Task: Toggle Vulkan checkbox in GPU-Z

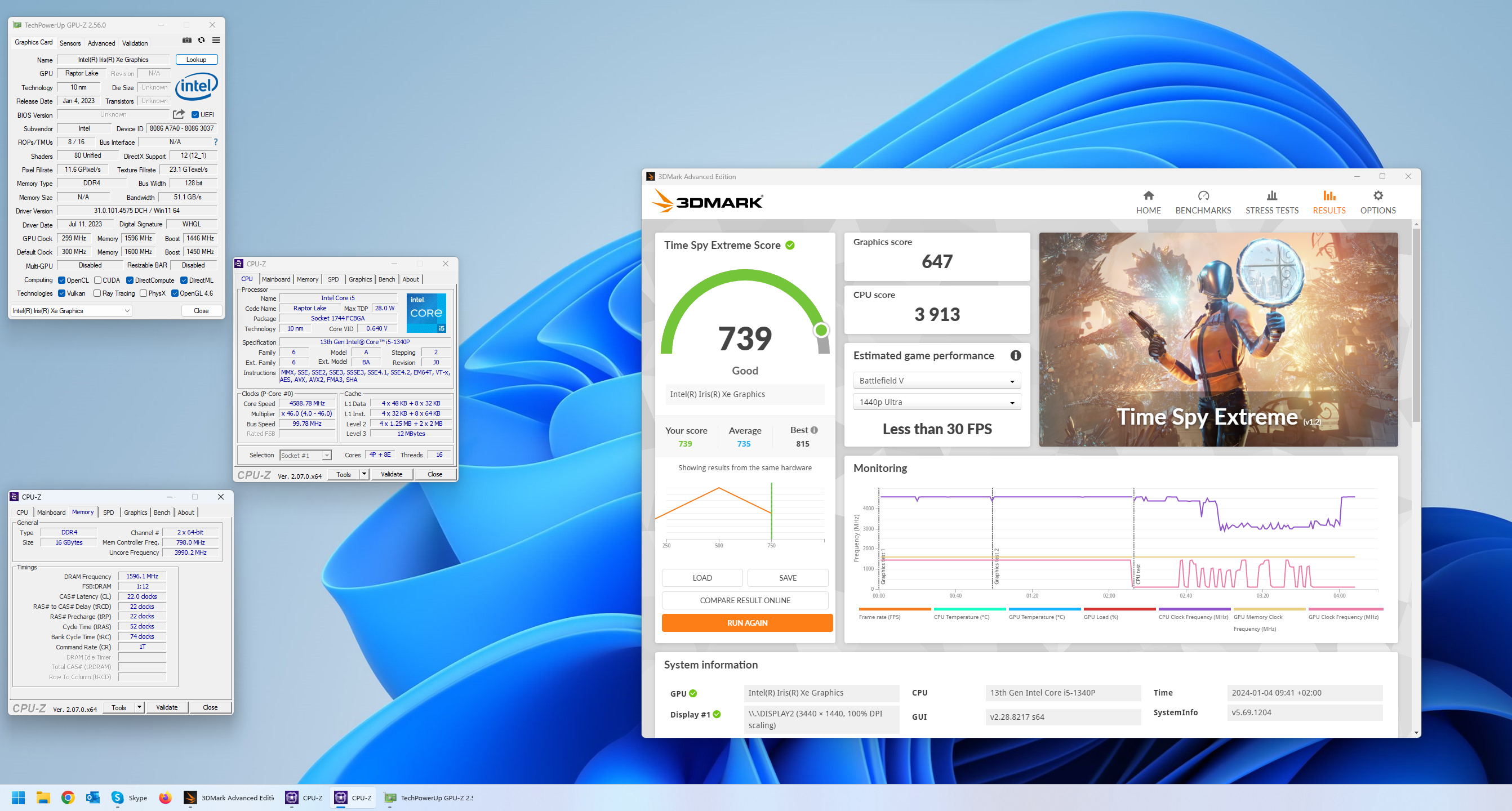Action: pyautogui.click(x=61, y=293)
